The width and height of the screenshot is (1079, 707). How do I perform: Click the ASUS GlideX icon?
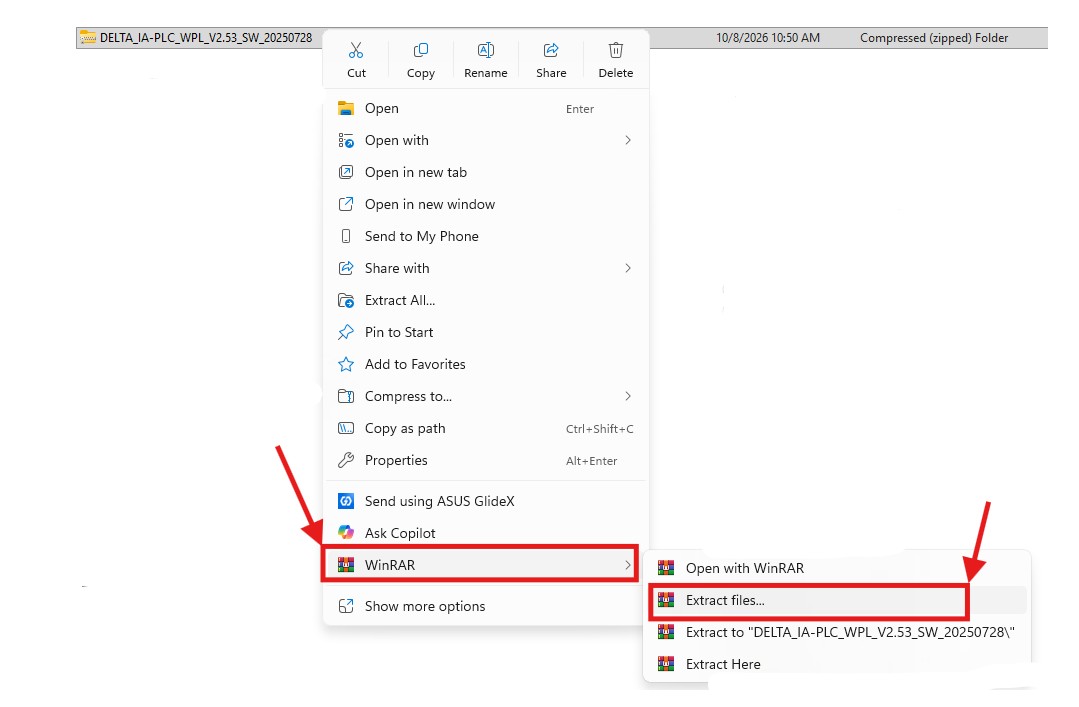tap(346, 501)
